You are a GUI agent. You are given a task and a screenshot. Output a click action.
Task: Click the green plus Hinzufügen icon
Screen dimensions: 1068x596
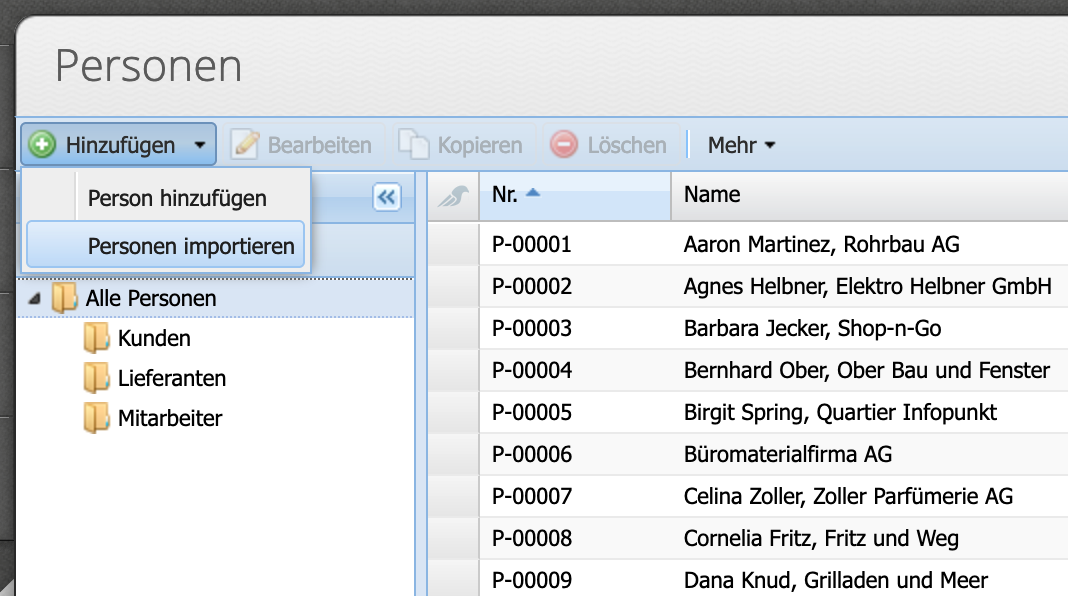pyautogui.click(x=40, y=144)
